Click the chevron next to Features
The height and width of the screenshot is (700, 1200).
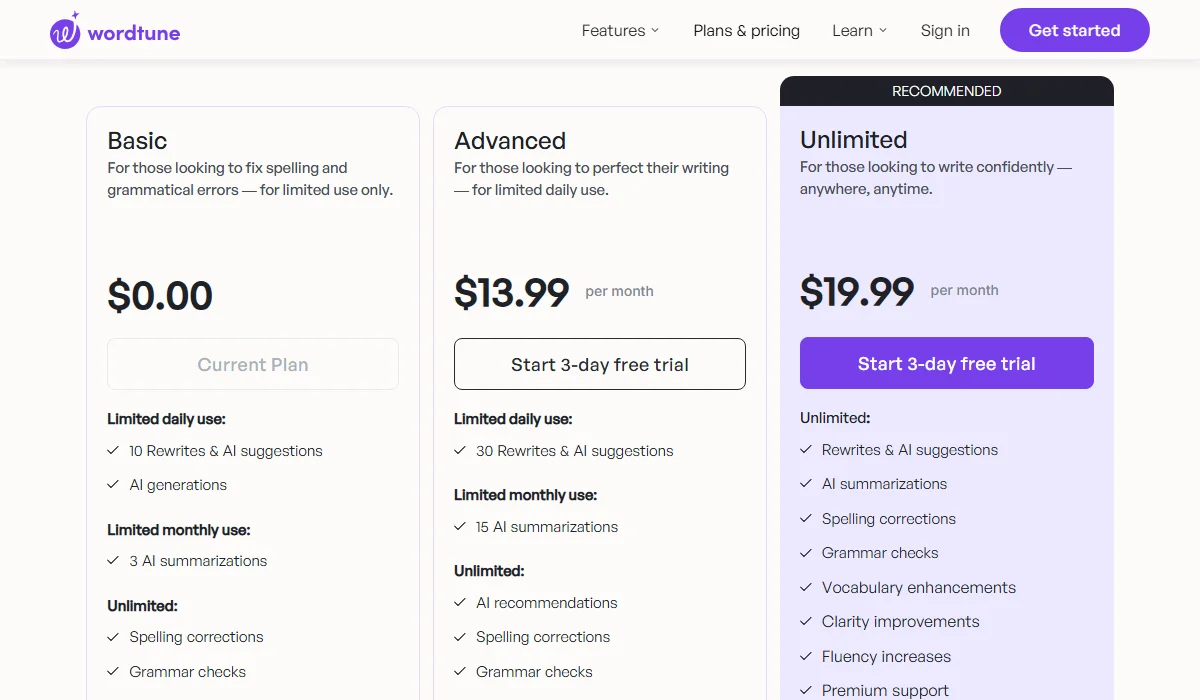tap(655, 31)
